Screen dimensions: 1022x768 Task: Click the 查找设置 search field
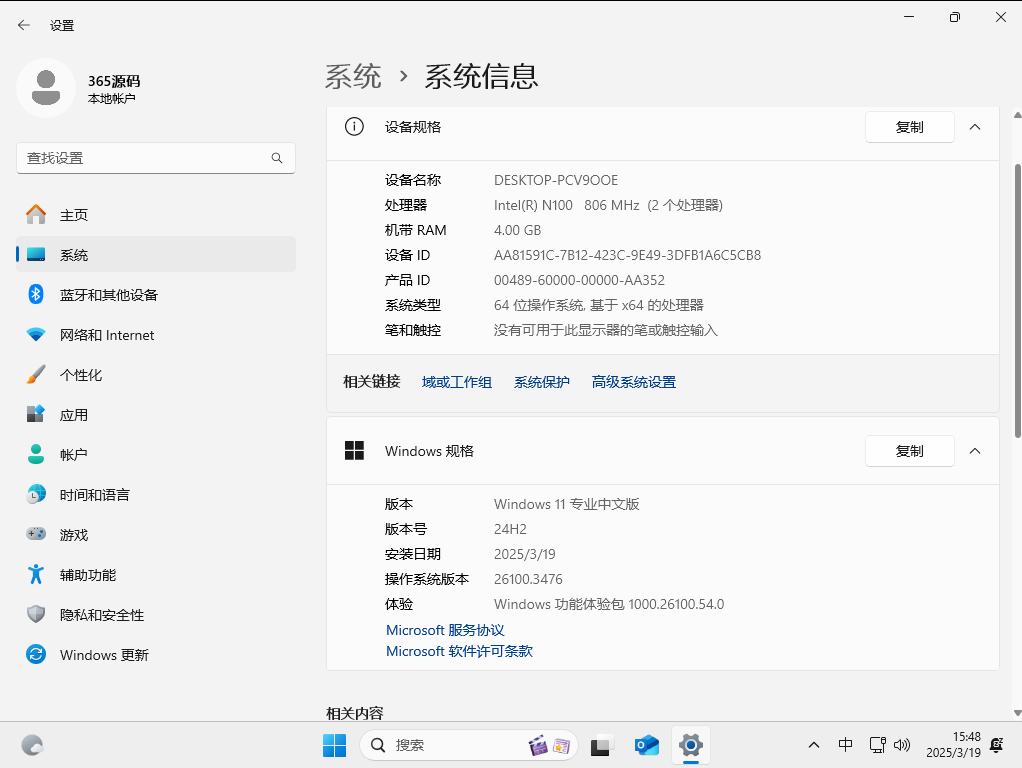pyautogui.click(x=156, y=158)
